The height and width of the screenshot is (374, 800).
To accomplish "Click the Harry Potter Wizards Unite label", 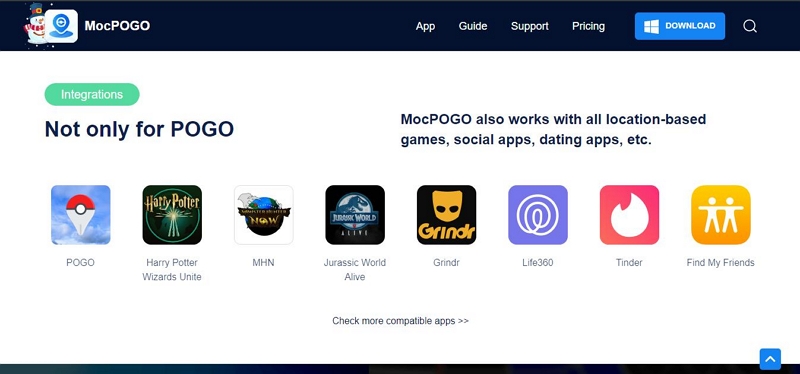I will pos(172,270).
